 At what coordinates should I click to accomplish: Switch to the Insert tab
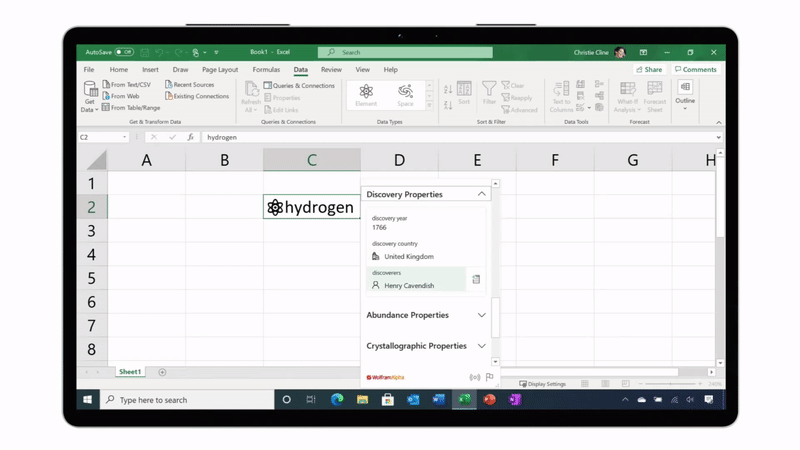[150, 69]
